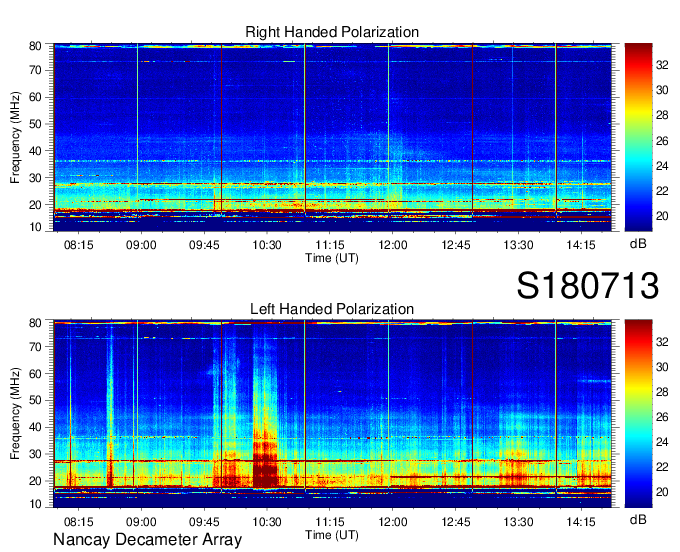
Task: Click "40" frequency tick on Right Handed plot
Action: pos(35,151)
